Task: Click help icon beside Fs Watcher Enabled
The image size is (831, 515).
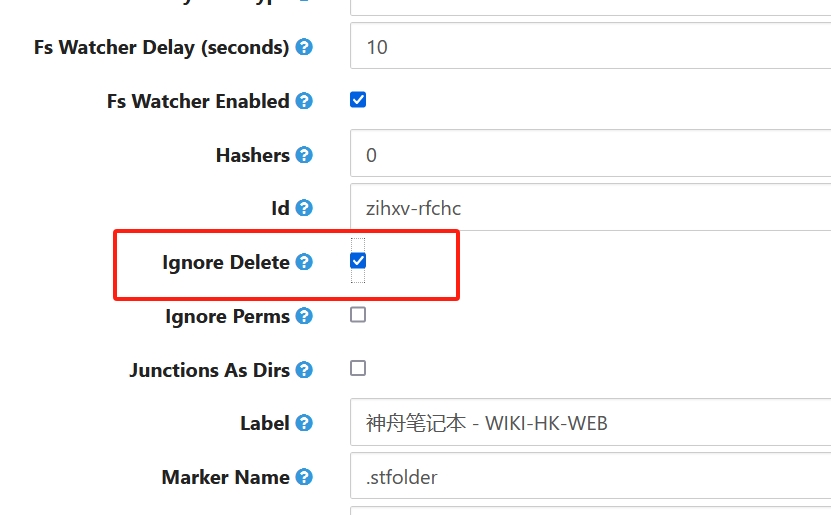Action: [304, 101]
